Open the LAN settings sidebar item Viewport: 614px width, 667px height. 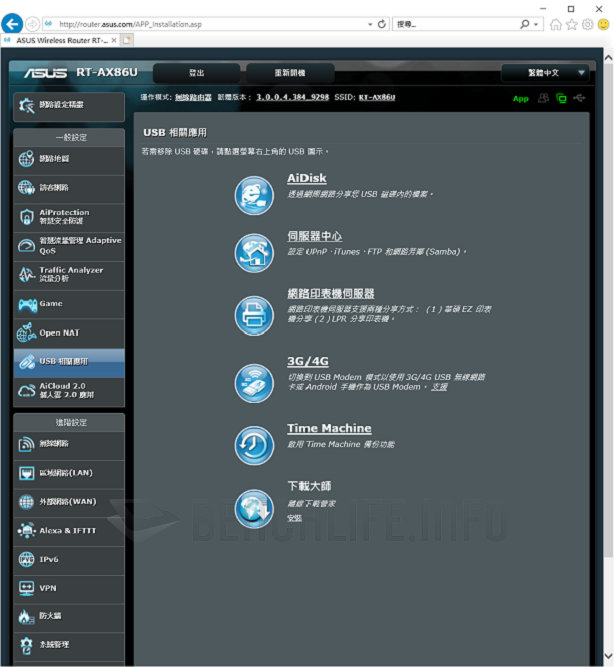(x=69, y=473)
